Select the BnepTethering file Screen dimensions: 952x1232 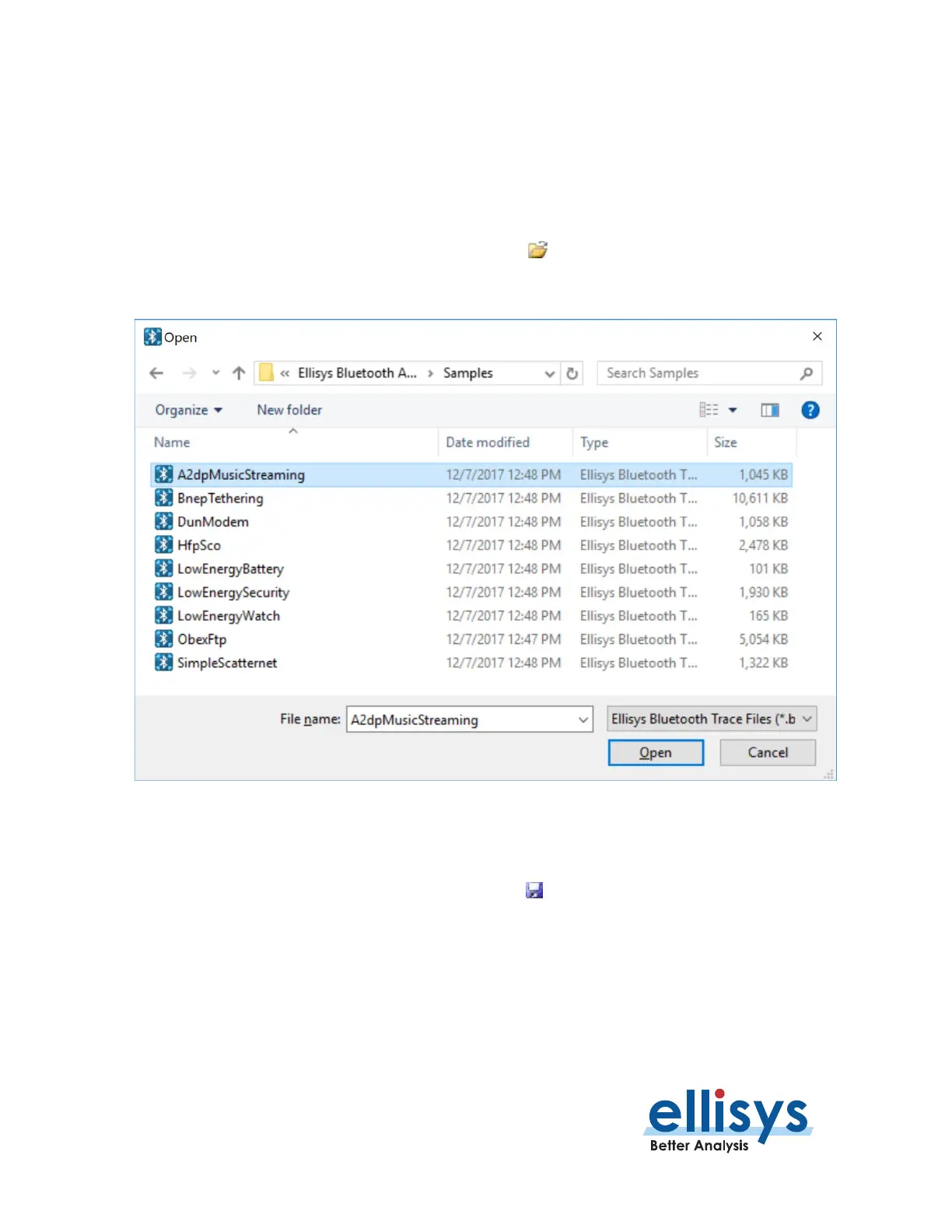click(471, 498)
